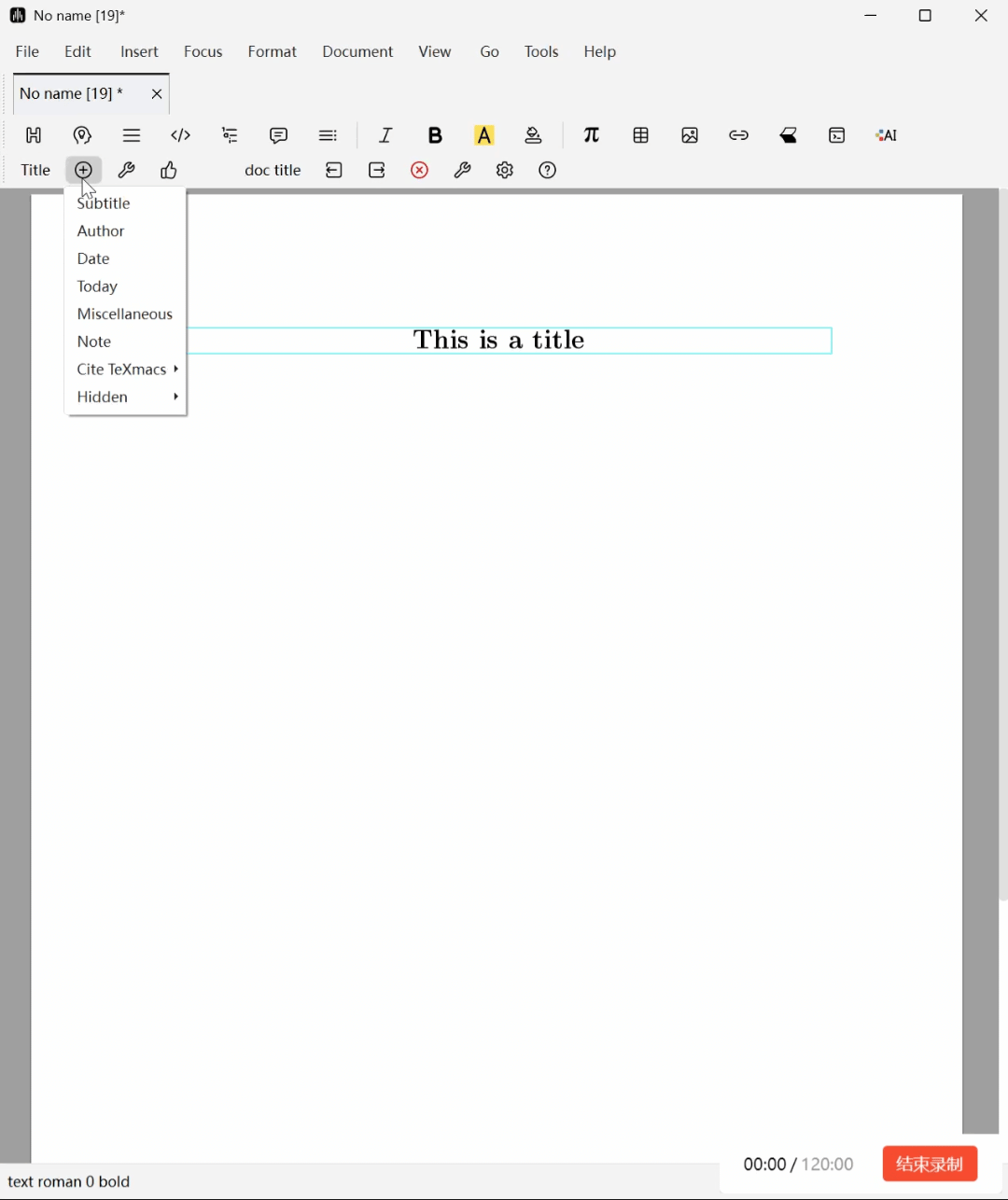Toggle bold formatting
1008x1200 pixels.
coord(435,135)
